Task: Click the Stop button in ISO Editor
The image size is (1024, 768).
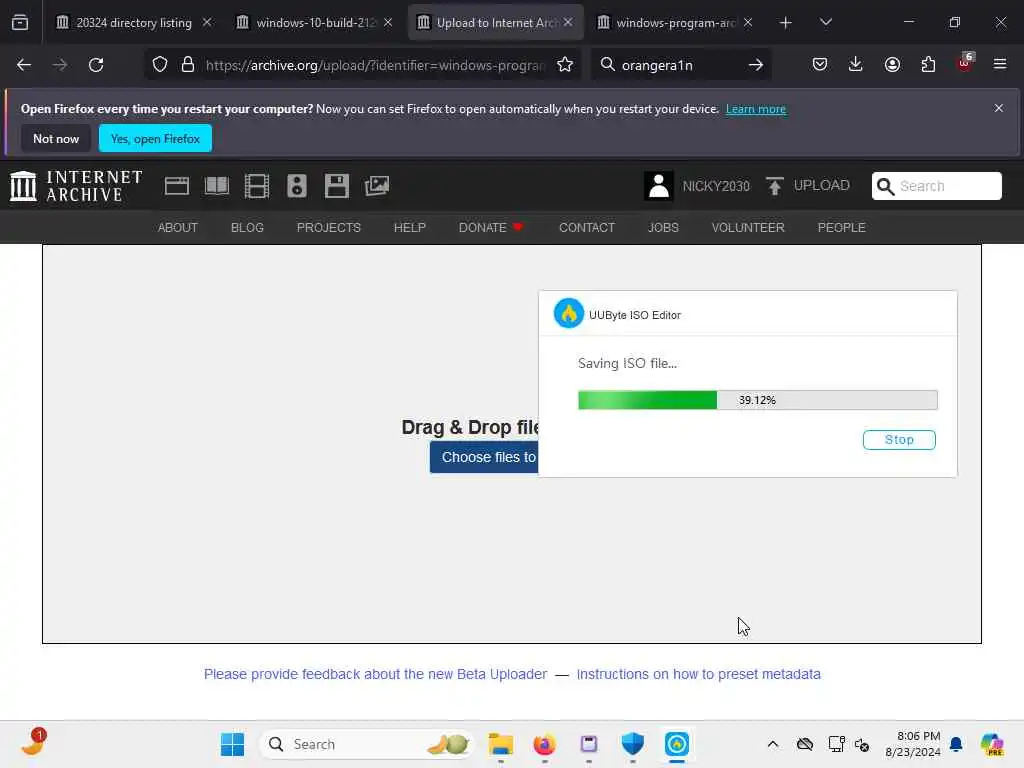Action: [899, 440]
